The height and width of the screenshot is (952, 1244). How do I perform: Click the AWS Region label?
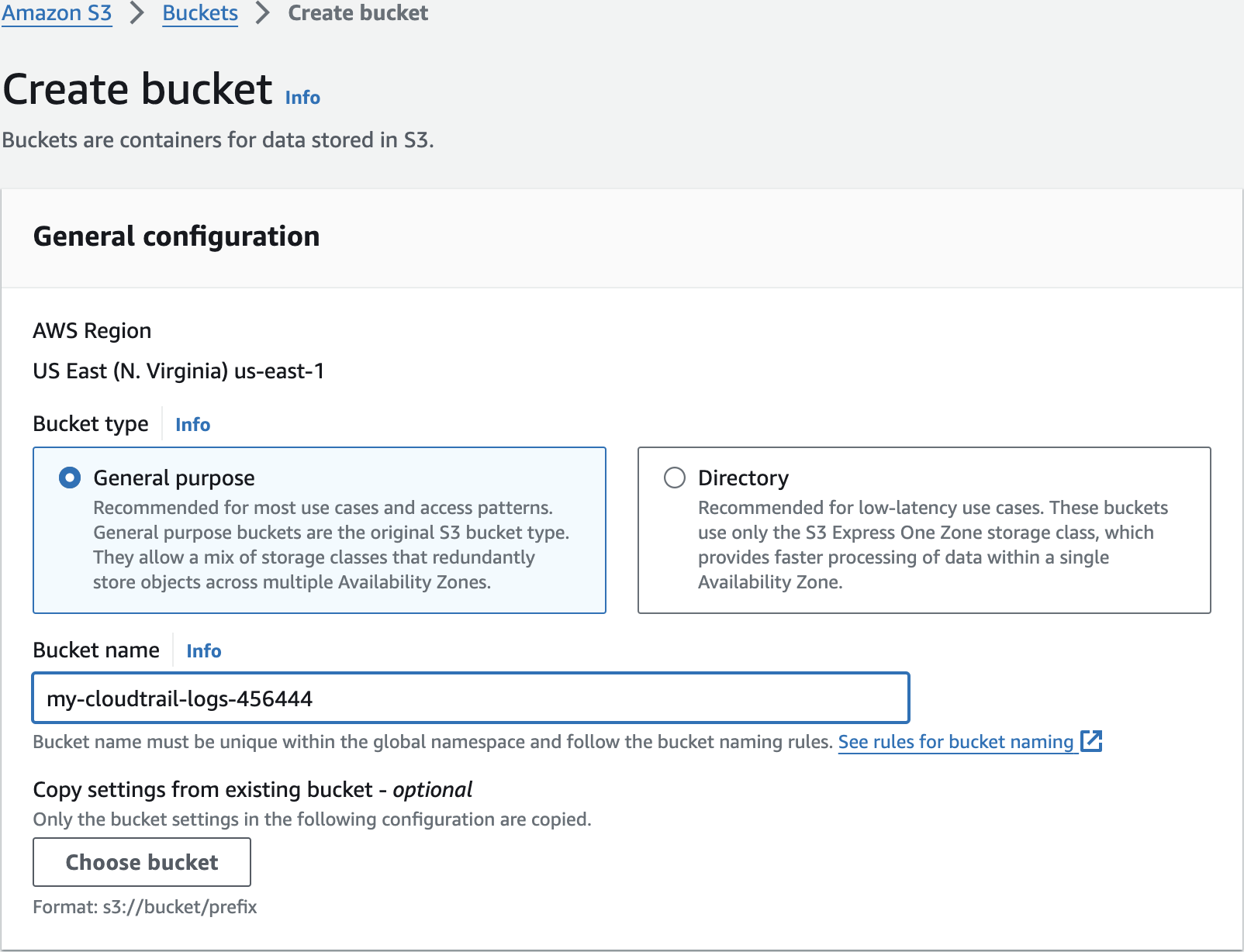(92, 331)
